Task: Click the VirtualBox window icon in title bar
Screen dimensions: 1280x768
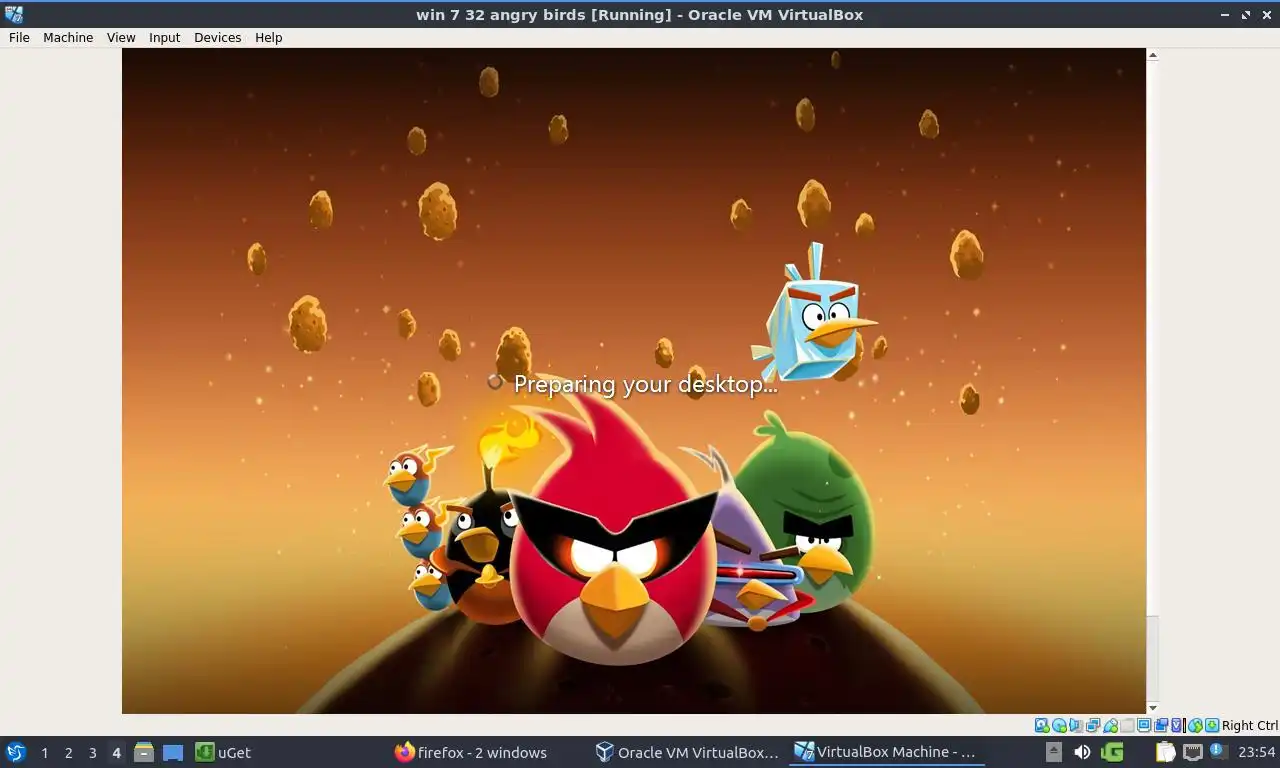Action: (14, 14)
